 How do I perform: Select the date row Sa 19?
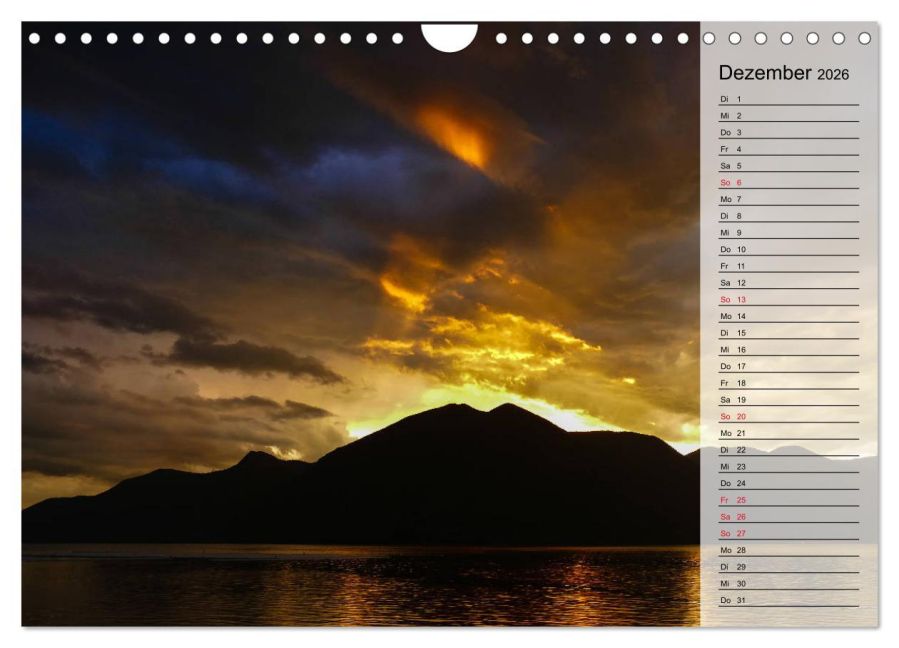click(x=789, y=400)
